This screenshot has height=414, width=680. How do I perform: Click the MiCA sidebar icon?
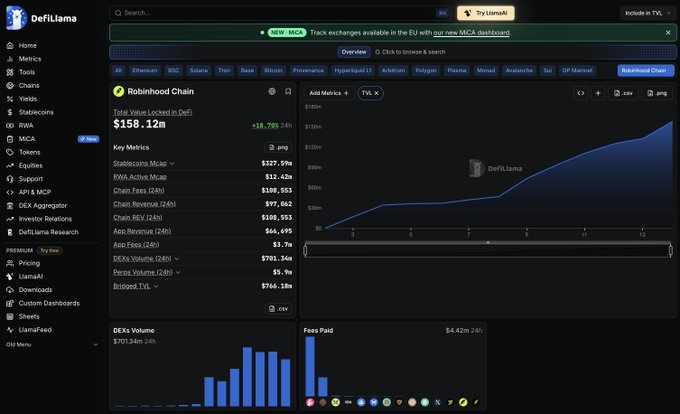click(x=10, y=139)
